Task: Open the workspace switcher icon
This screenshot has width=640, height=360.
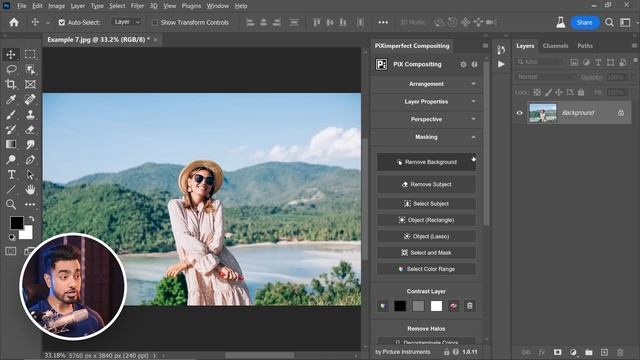Action: (625, 22)
